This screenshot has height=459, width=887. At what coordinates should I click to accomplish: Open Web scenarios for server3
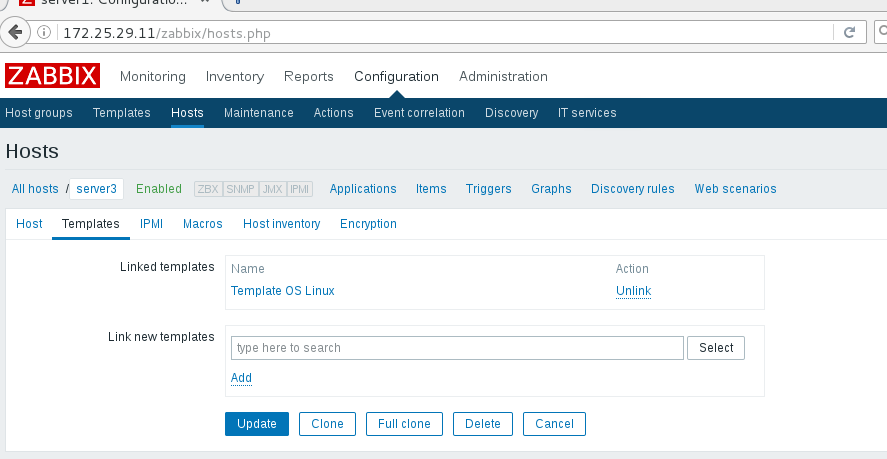pos(735,189)
